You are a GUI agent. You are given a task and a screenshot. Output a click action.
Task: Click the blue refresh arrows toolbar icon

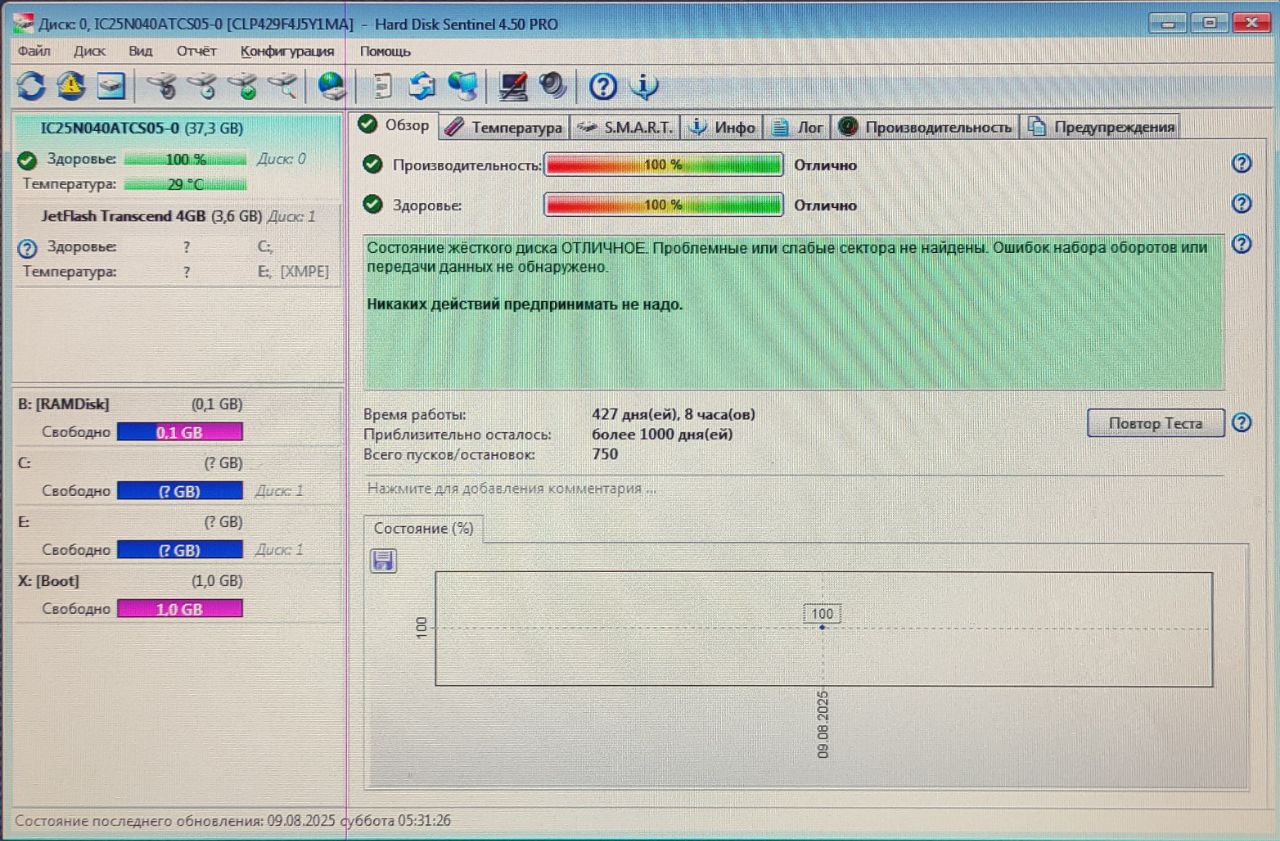[31, 87]
